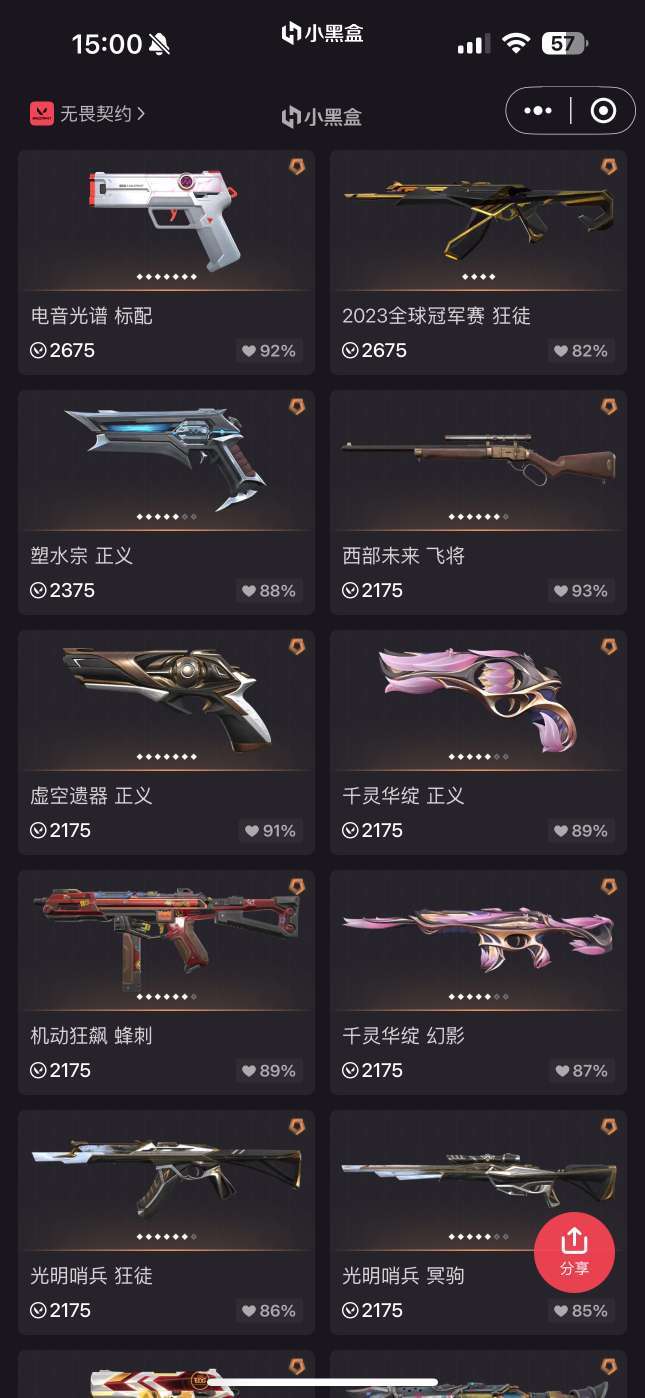The width and height of the screenshot is (645, 1398).
Task: Tap the tier badge on 千灵华绽 正义 card
Action: (x=608, y=647)
